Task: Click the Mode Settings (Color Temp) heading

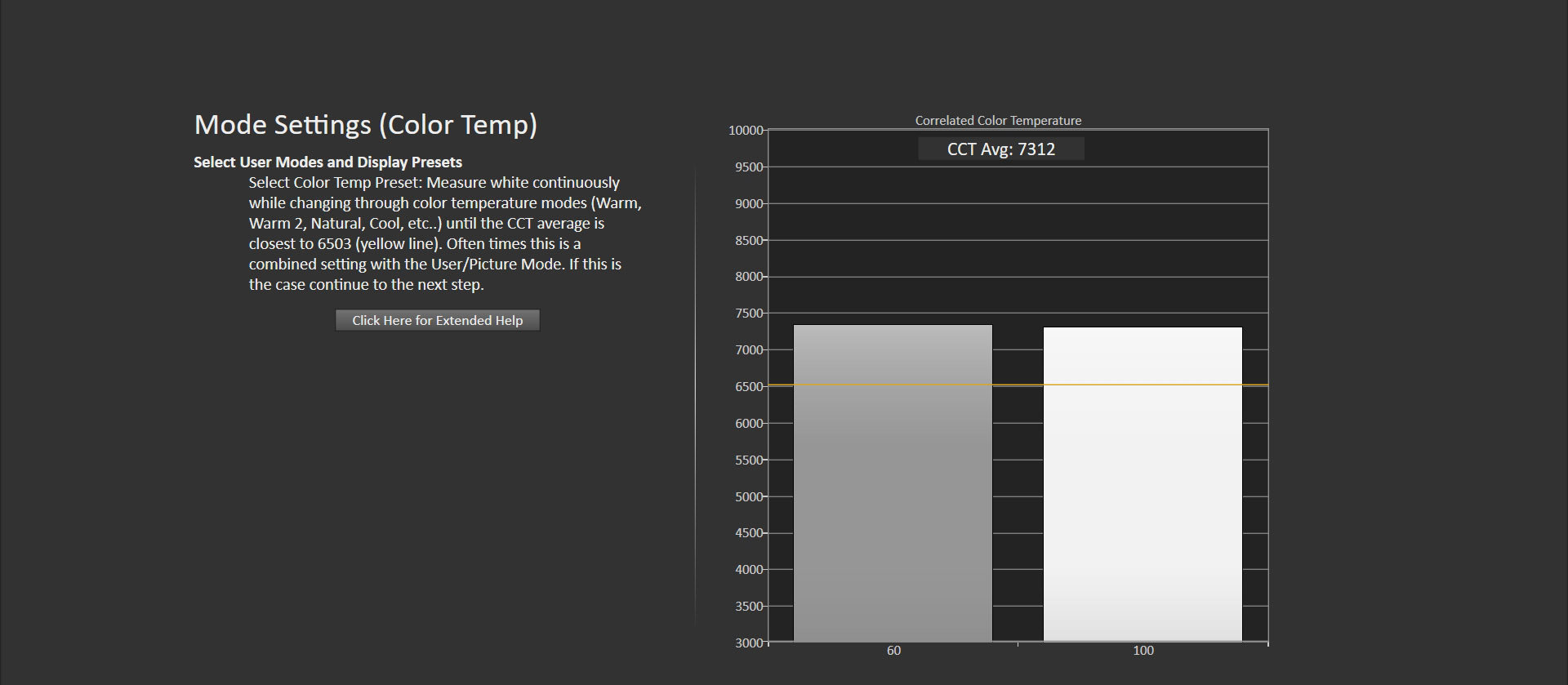Action: point(365,125)
